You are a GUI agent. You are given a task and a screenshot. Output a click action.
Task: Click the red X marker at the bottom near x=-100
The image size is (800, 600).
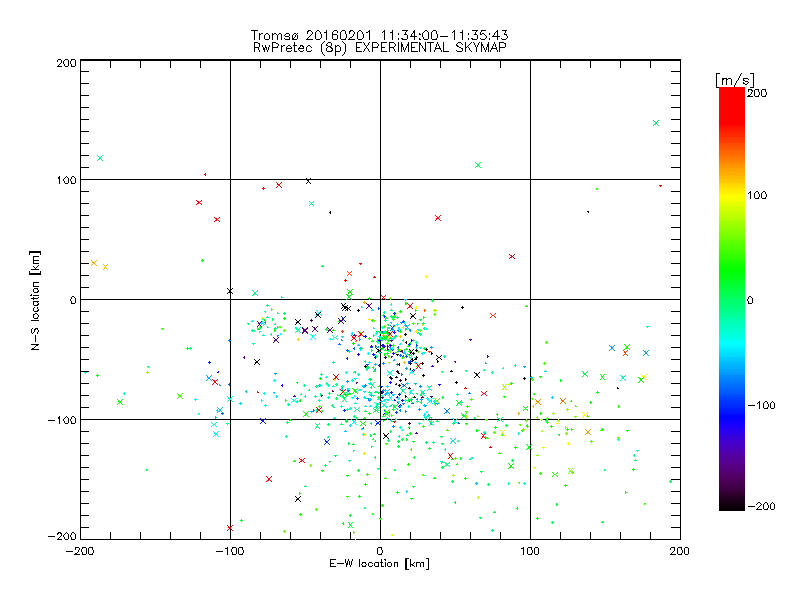tap(230, 528)
